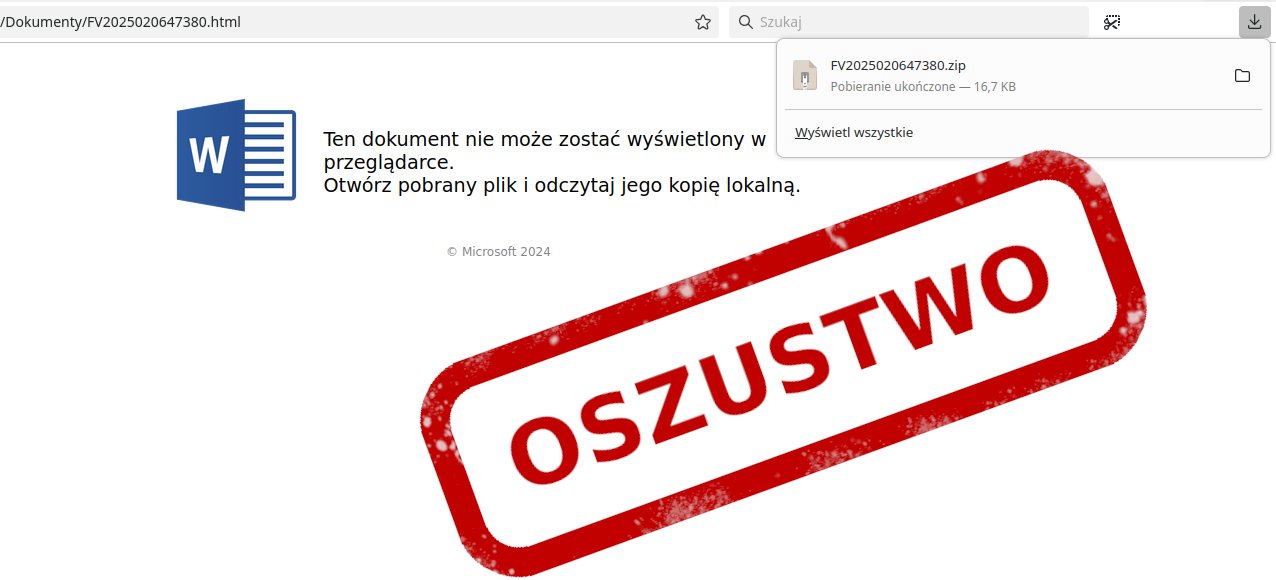This screenshot has height=580, width=1276.
Task: Bookmark this page with the star icon
Action: [x=703, y=22]
